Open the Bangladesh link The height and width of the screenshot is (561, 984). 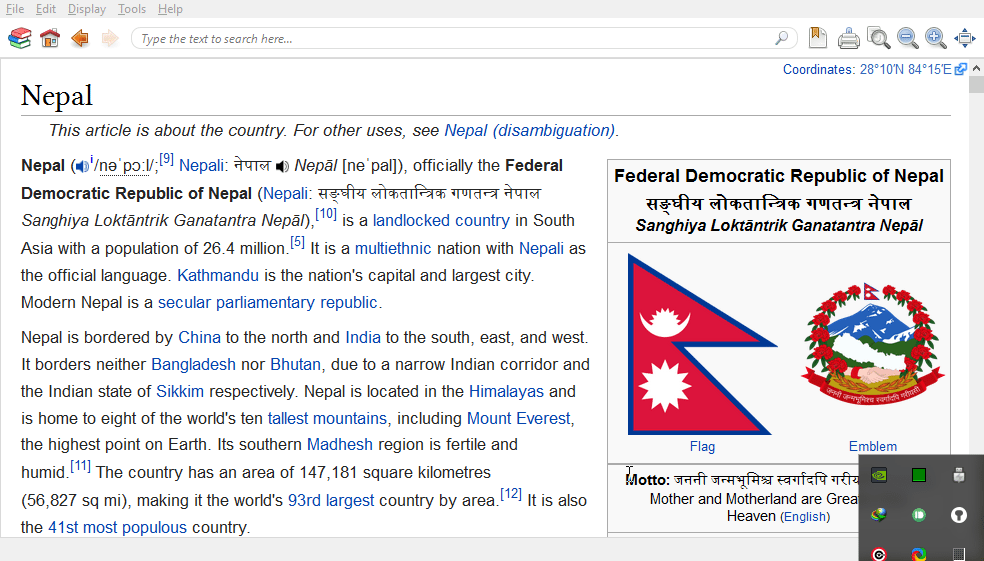[x=193, y=365]
